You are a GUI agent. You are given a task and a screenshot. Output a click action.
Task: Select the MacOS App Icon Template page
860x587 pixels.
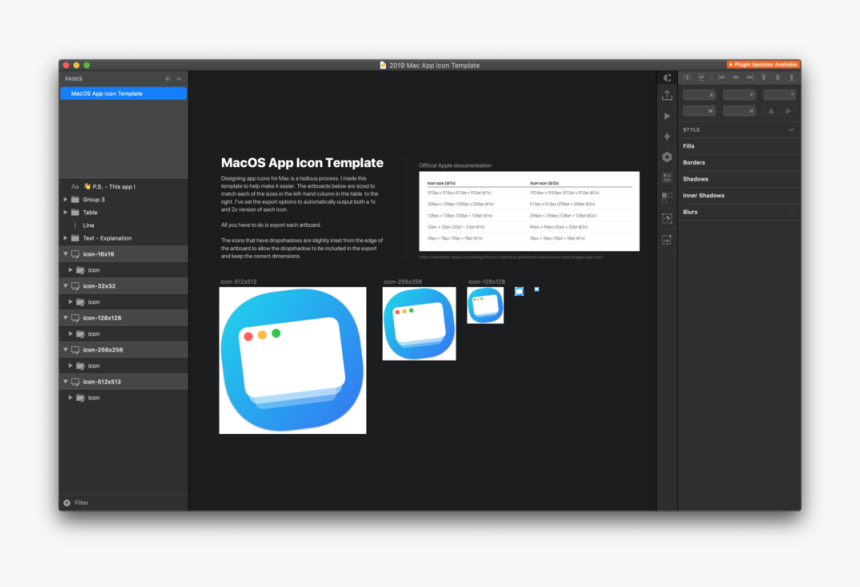tap(123, 94)
